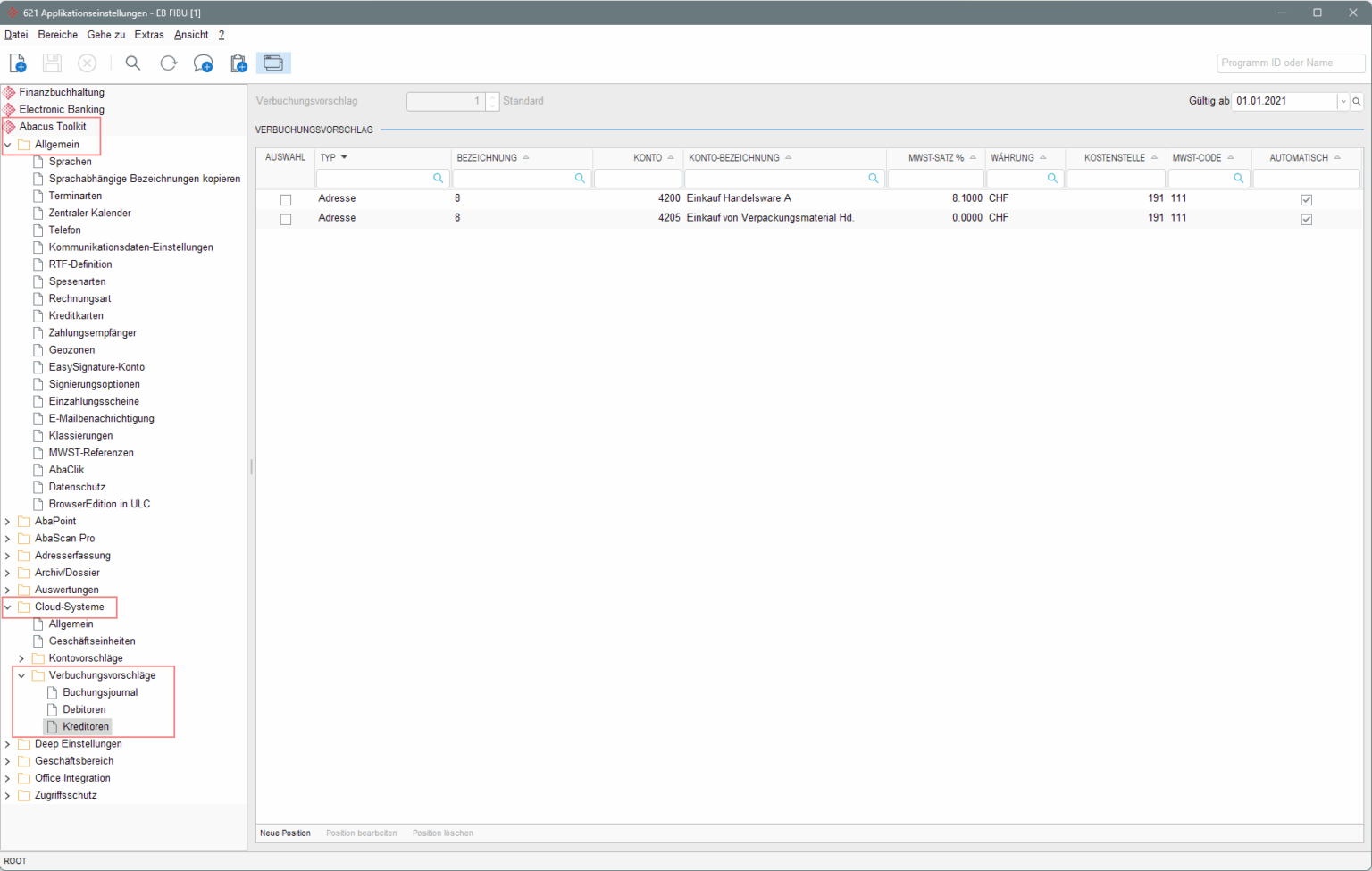The image size is (1372, 871).
Task: Check the AUSWAHL box for the first row
Action: pyautogui.click(x=286, y=199)
